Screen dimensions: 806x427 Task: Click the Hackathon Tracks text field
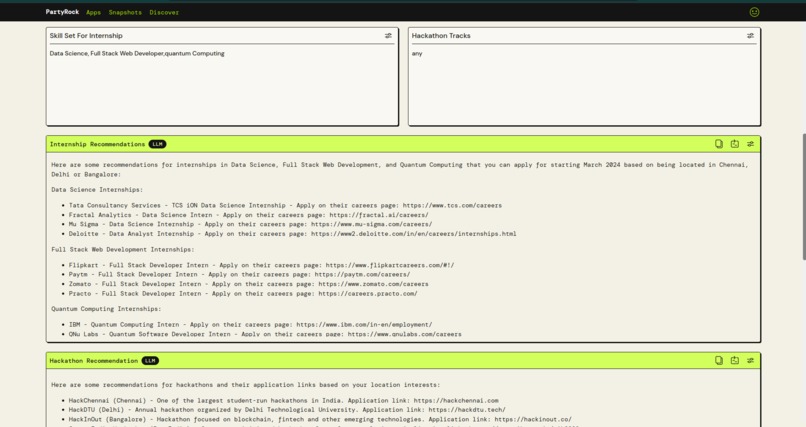pyautogui.click(x=584, y=85)
